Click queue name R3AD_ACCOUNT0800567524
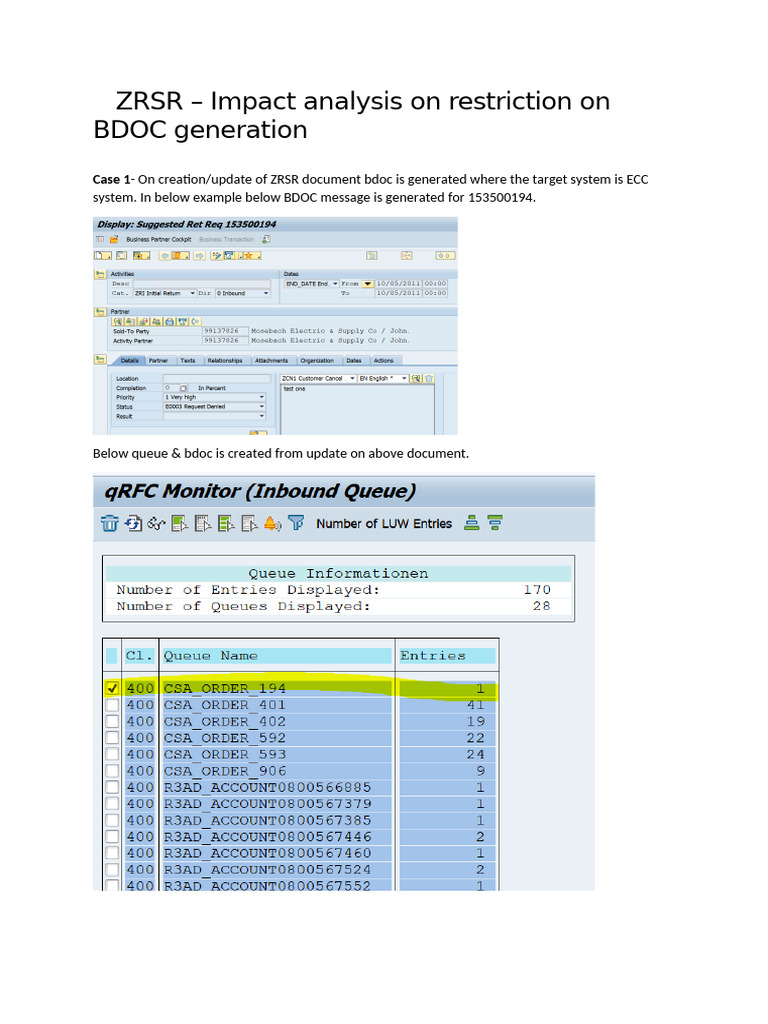This screenshot has height=1024, width=768. [x=268, y=870]
